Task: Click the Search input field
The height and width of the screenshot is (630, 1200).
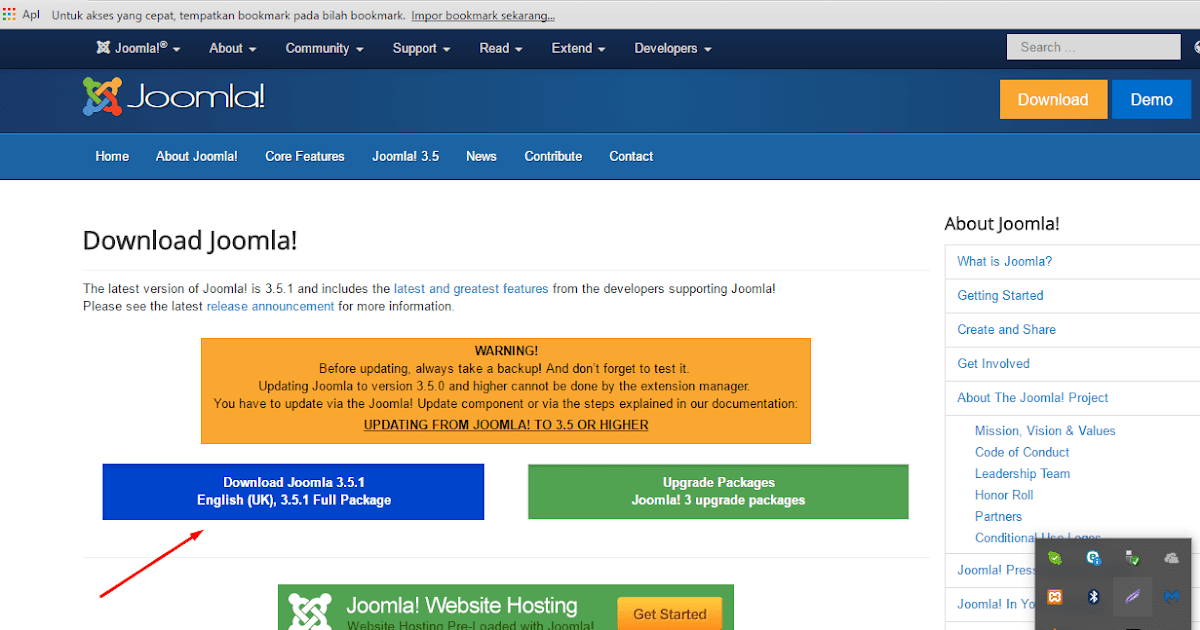Action: tap(1094, 47)
